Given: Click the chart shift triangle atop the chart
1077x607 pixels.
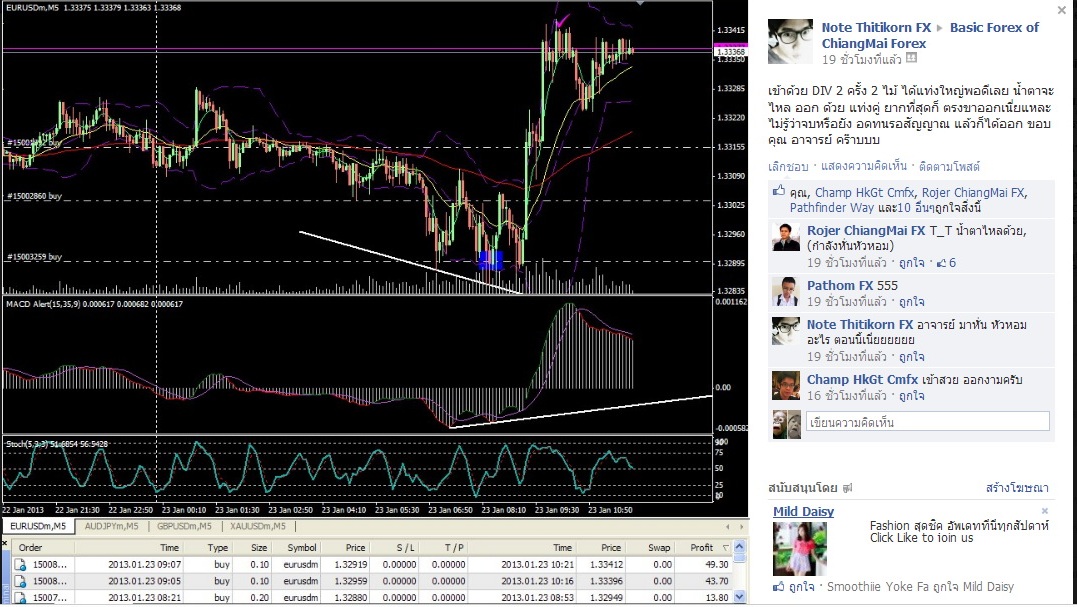Looking at the screenshot, I should (640, 3).
